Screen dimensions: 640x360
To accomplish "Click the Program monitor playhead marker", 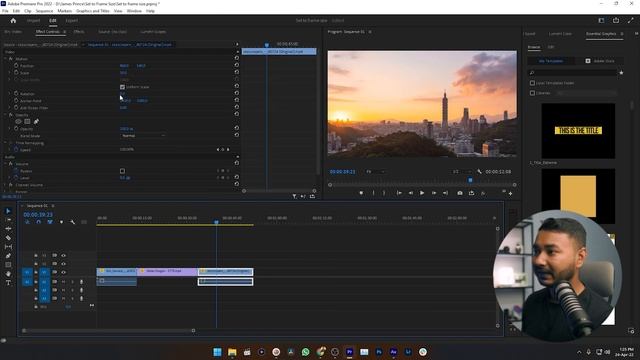I will coord(470,180).
